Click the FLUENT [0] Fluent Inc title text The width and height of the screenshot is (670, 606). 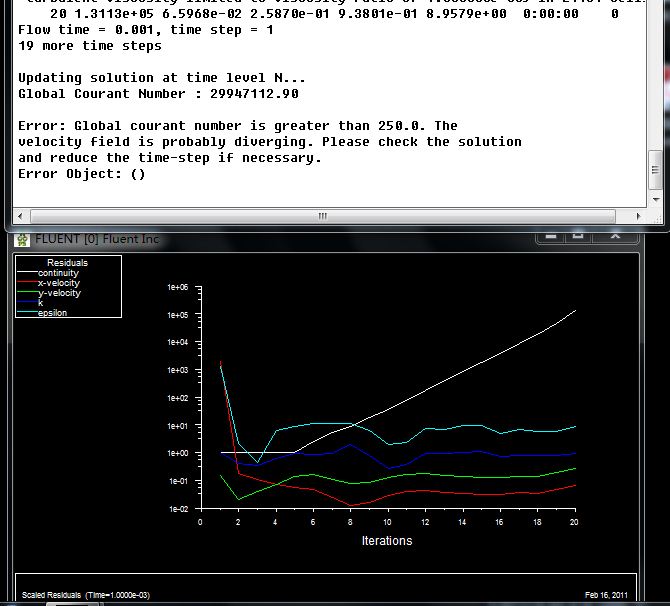point(97,239)
